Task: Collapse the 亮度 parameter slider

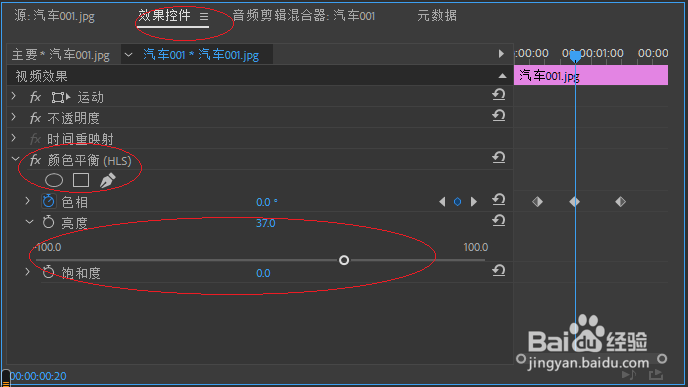Action: 29,222
